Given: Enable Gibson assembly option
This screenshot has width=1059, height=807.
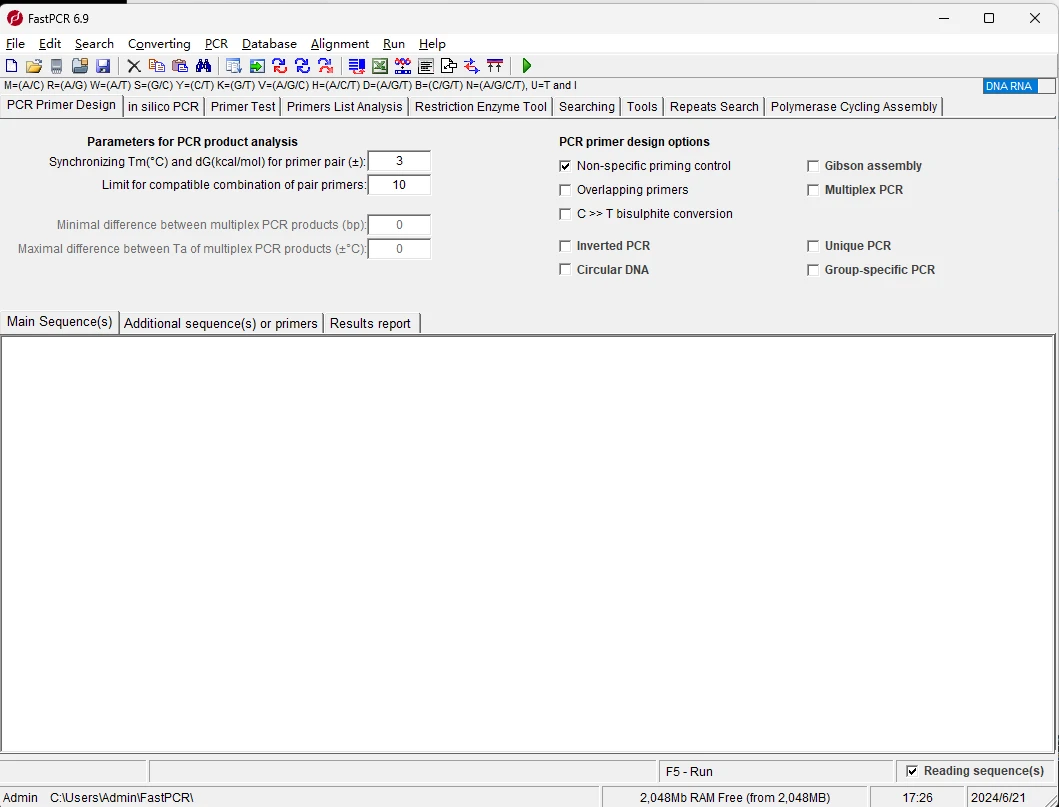Looking at the screenshot, I should (813, 166).
